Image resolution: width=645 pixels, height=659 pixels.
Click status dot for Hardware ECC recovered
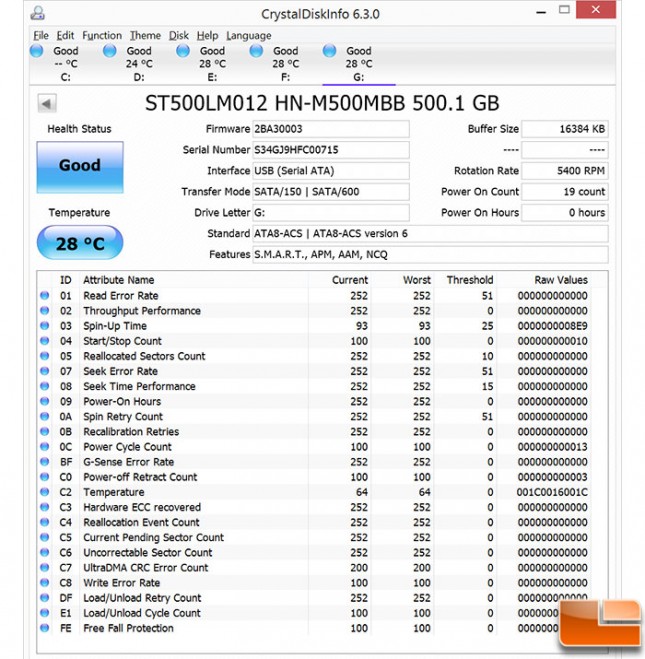point(45,507)
